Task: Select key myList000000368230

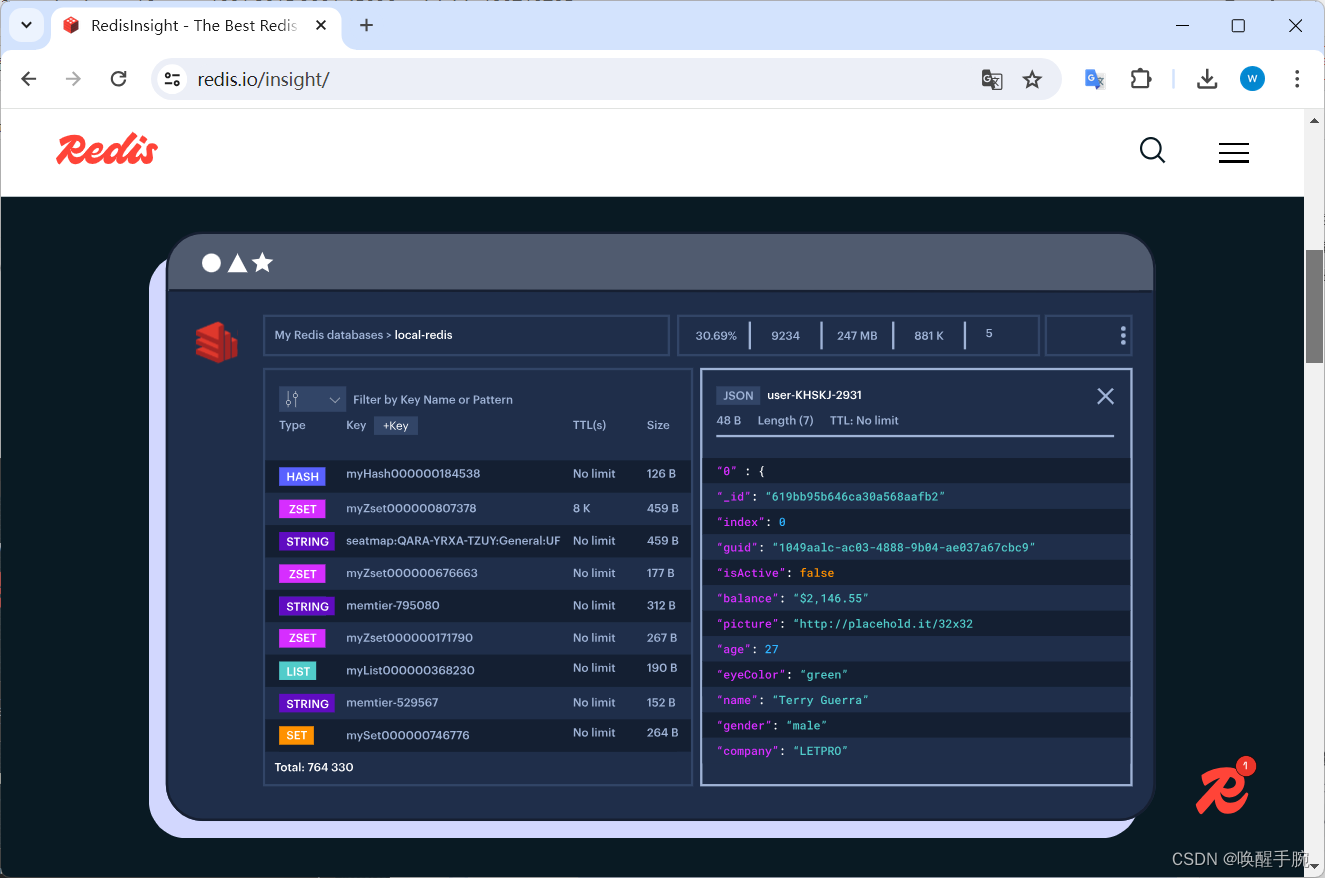Action: [410, 670]
